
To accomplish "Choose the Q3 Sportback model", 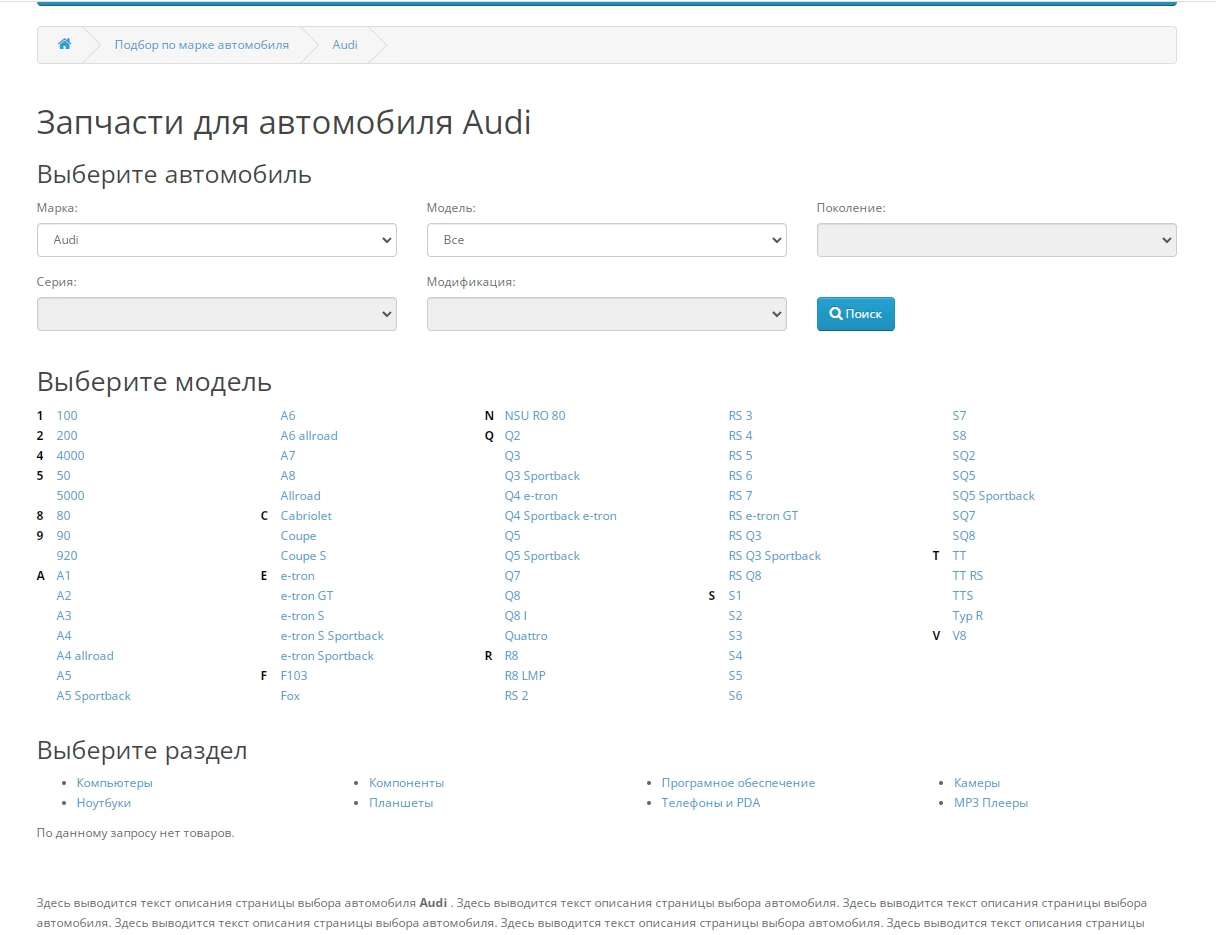I will 542,476.
